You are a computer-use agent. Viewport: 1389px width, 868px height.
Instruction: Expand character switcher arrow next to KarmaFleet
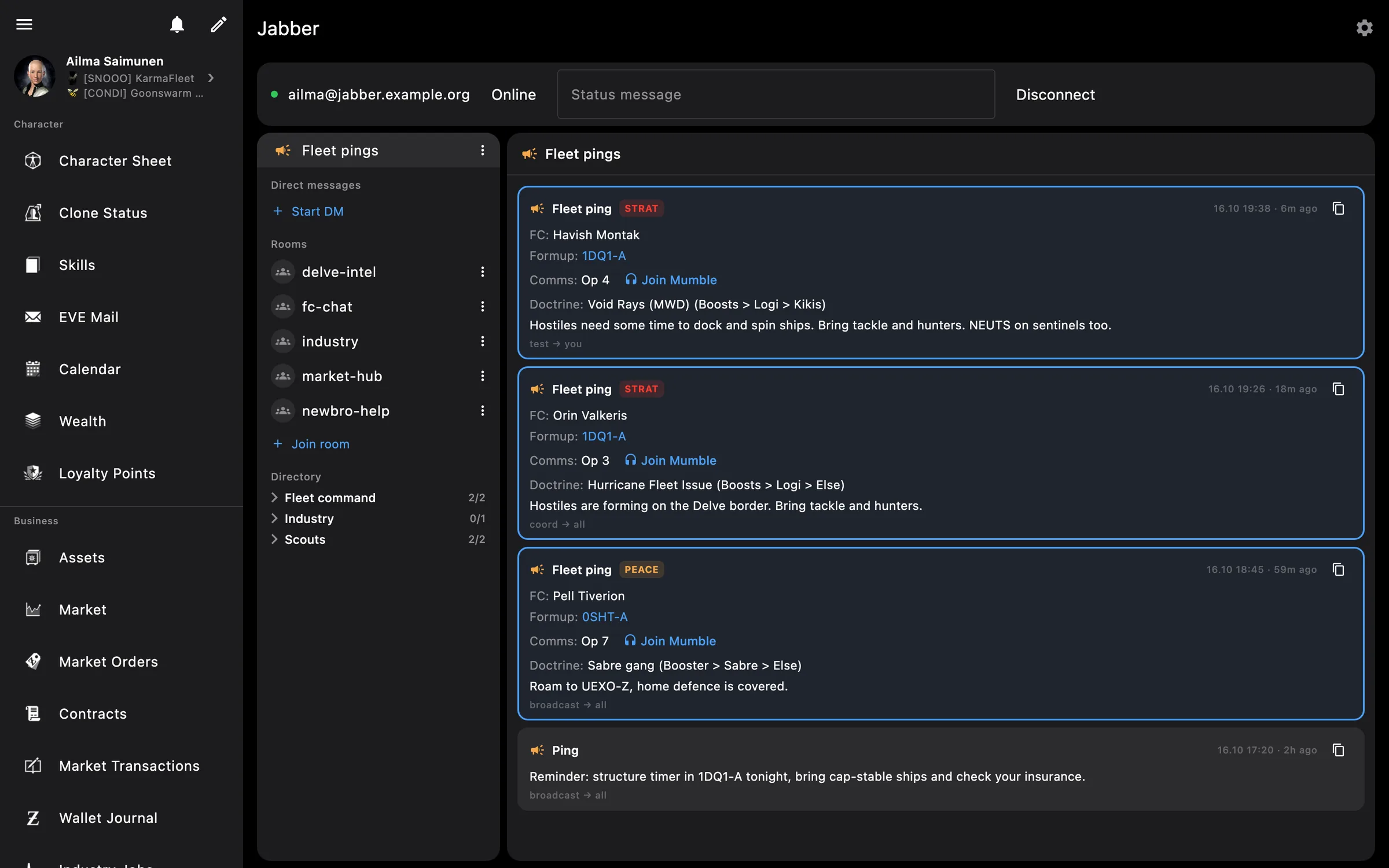tap(211, 78)
